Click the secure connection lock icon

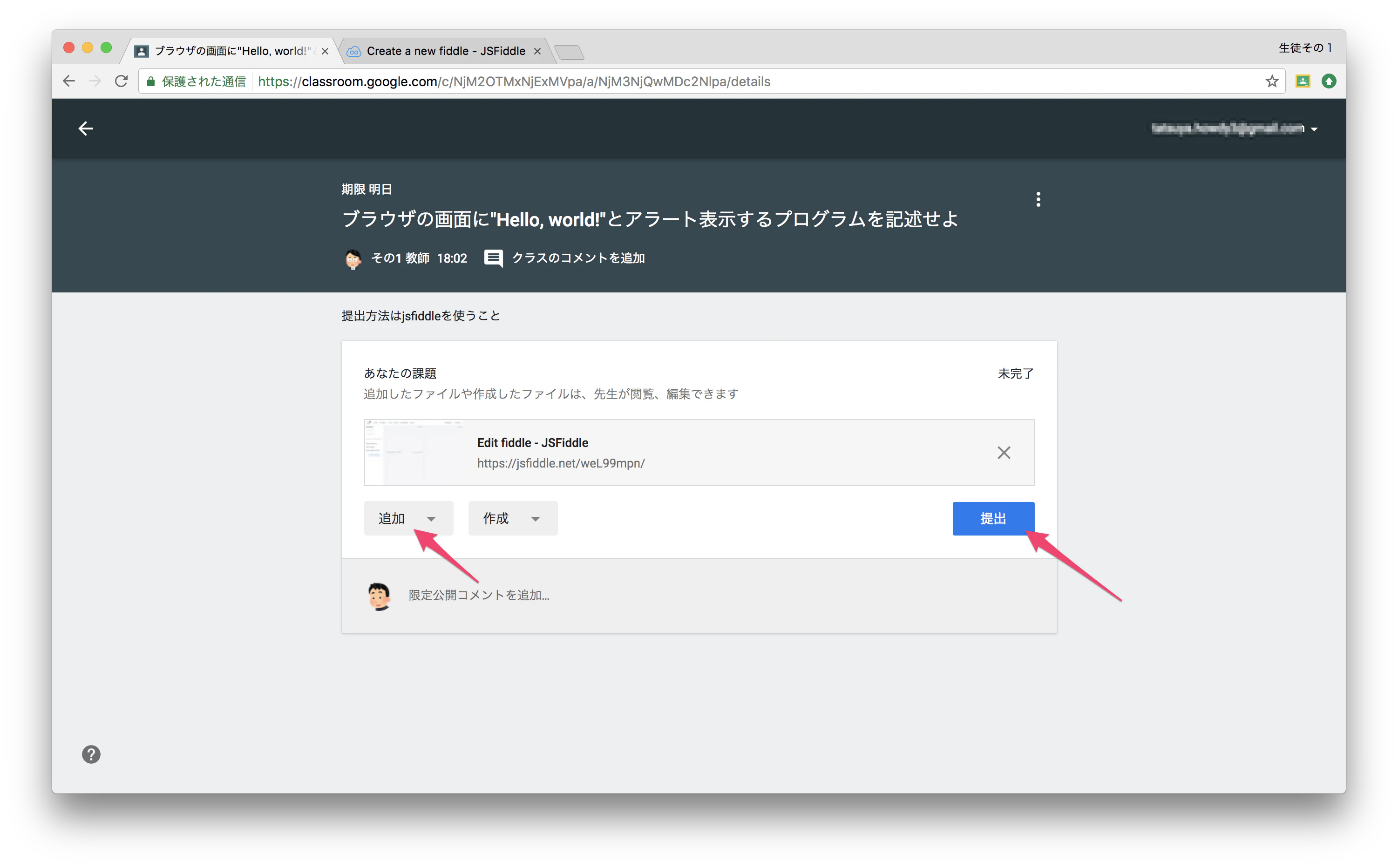pos(150,81)
